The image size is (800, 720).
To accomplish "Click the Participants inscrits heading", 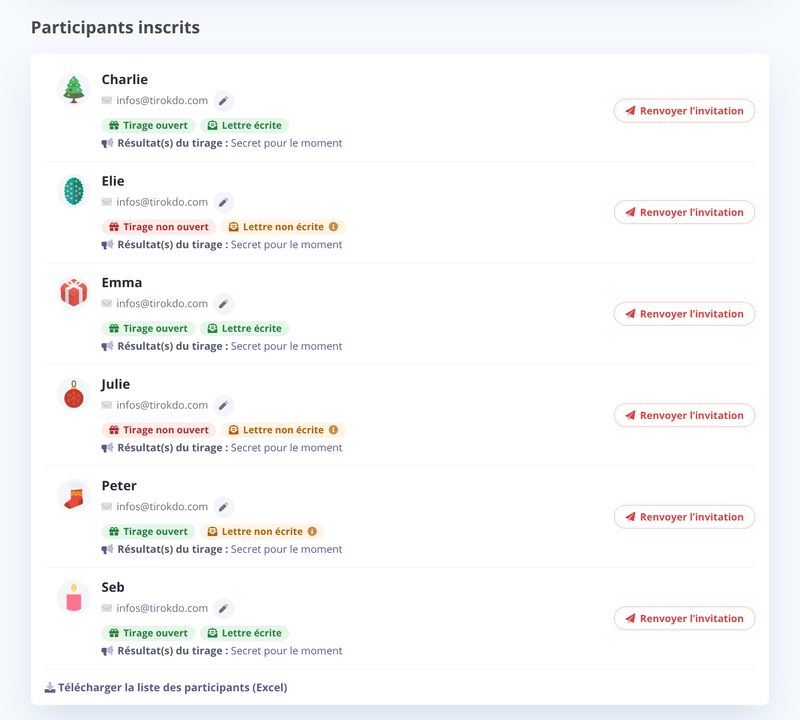I will 115,27.
